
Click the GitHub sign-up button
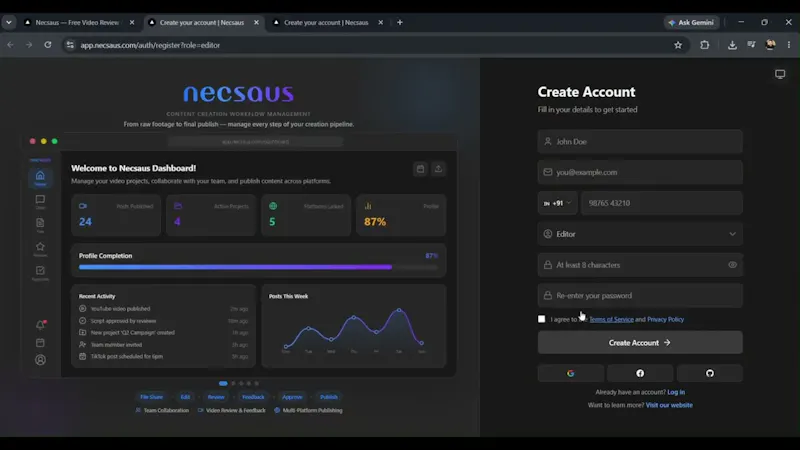[x=710, y=373]
